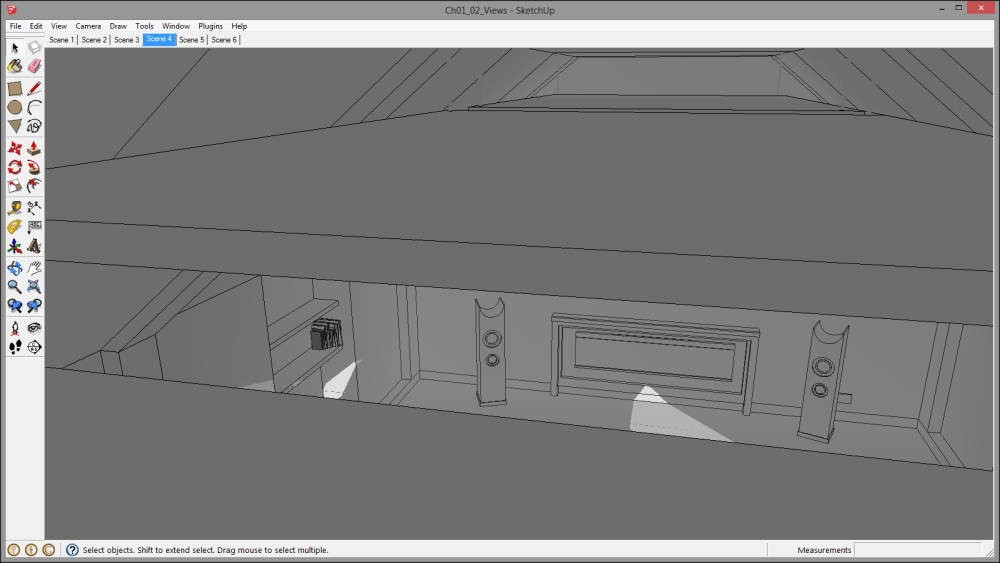Activate the Scale tool
1000x563 pixels.
pyautogui.click(x=15, y=186)
